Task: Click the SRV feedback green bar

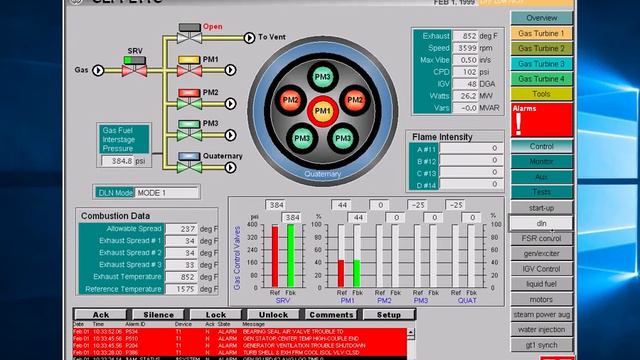Action: (291, 256)
